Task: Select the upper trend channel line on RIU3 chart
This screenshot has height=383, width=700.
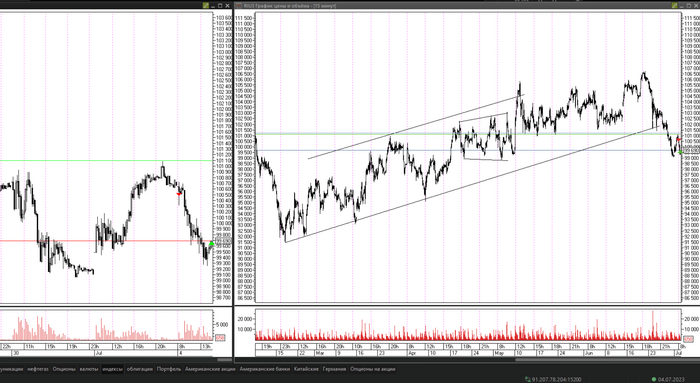Action: click(415, 126)
